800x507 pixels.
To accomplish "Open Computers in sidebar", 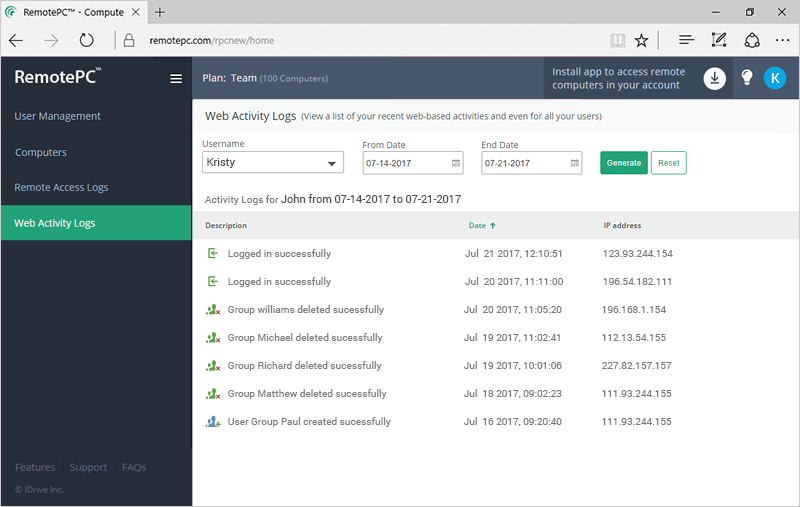I will click(41, 152).
